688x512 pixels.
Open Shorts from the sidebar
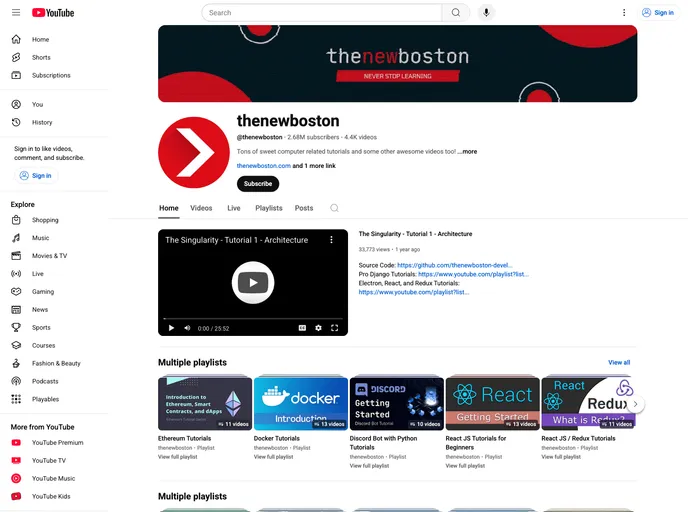tap(40, 57)
